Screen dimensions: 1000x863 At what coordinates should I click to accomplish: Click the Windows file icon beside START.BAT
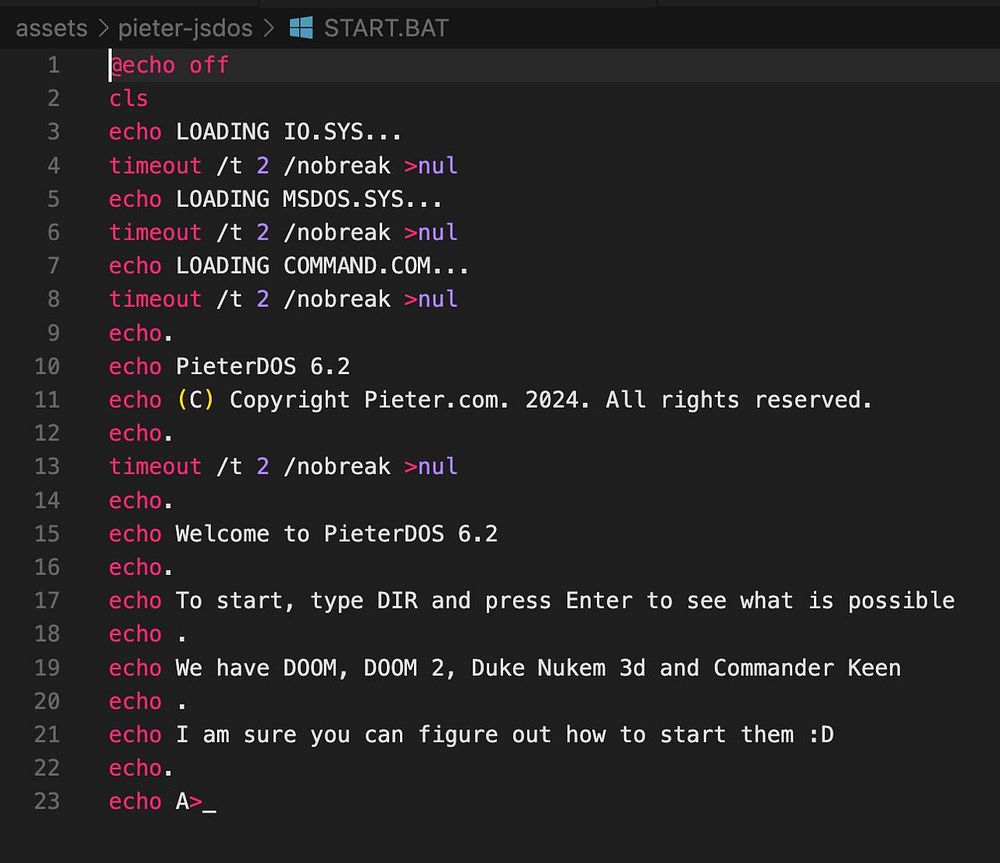[301, 28]
